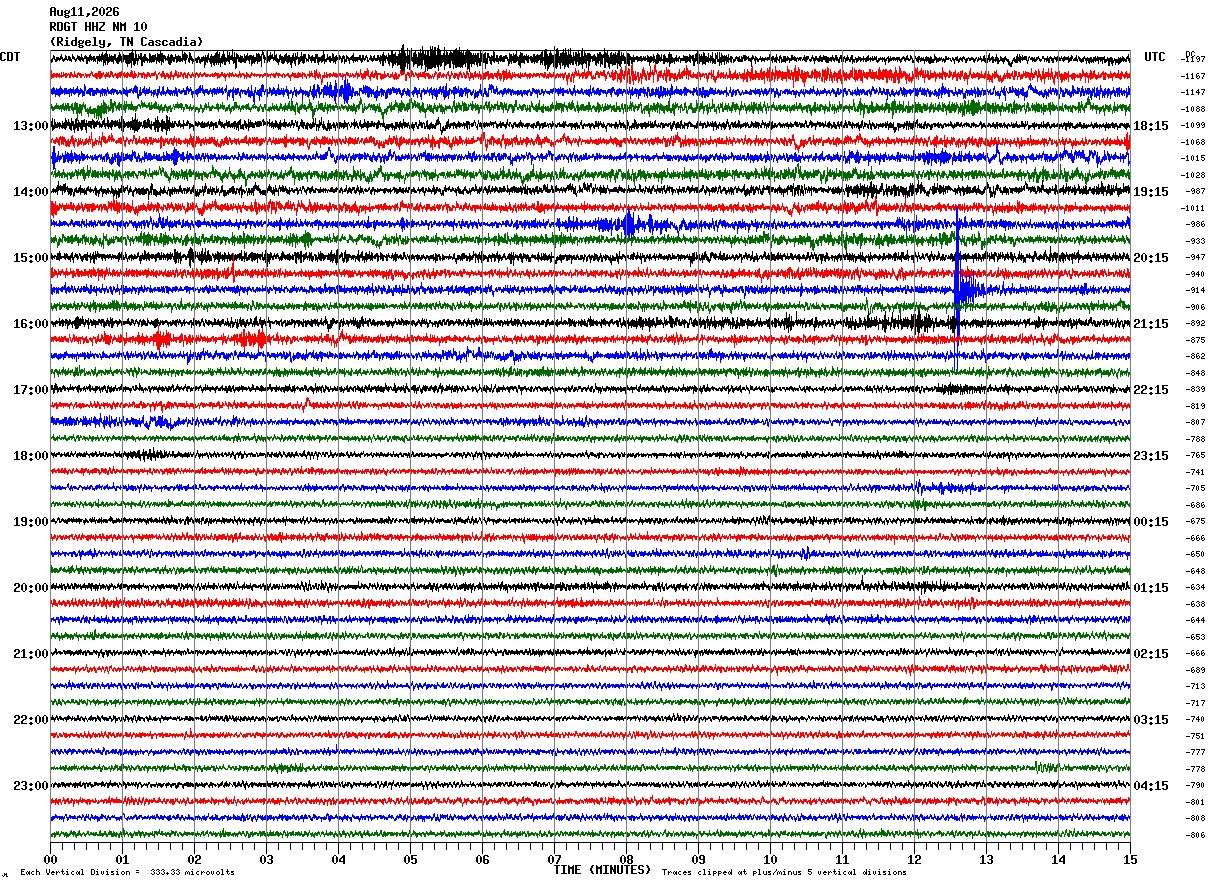
Task: Click the 03:15 UTC time label
Action: [x=1151, y=720]
